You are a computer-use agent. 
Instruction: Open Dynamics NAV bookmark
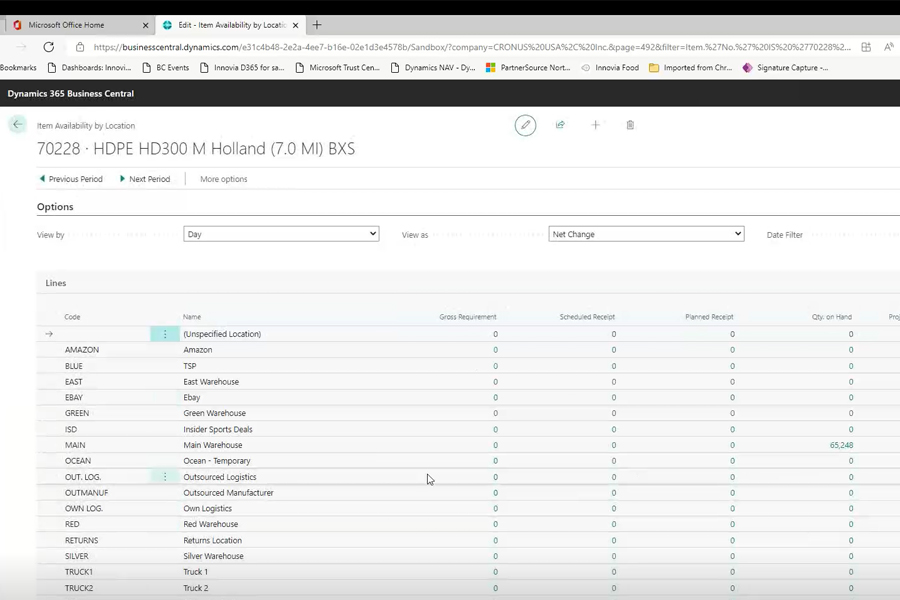point(433,68)
